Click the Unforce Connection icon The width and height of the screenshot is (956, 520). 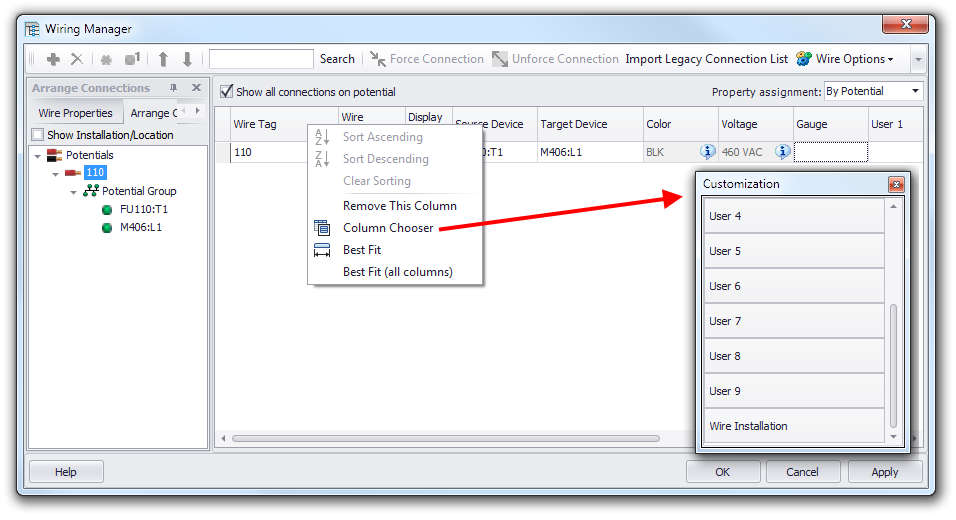pyautogui.click(x=500, y=59)
